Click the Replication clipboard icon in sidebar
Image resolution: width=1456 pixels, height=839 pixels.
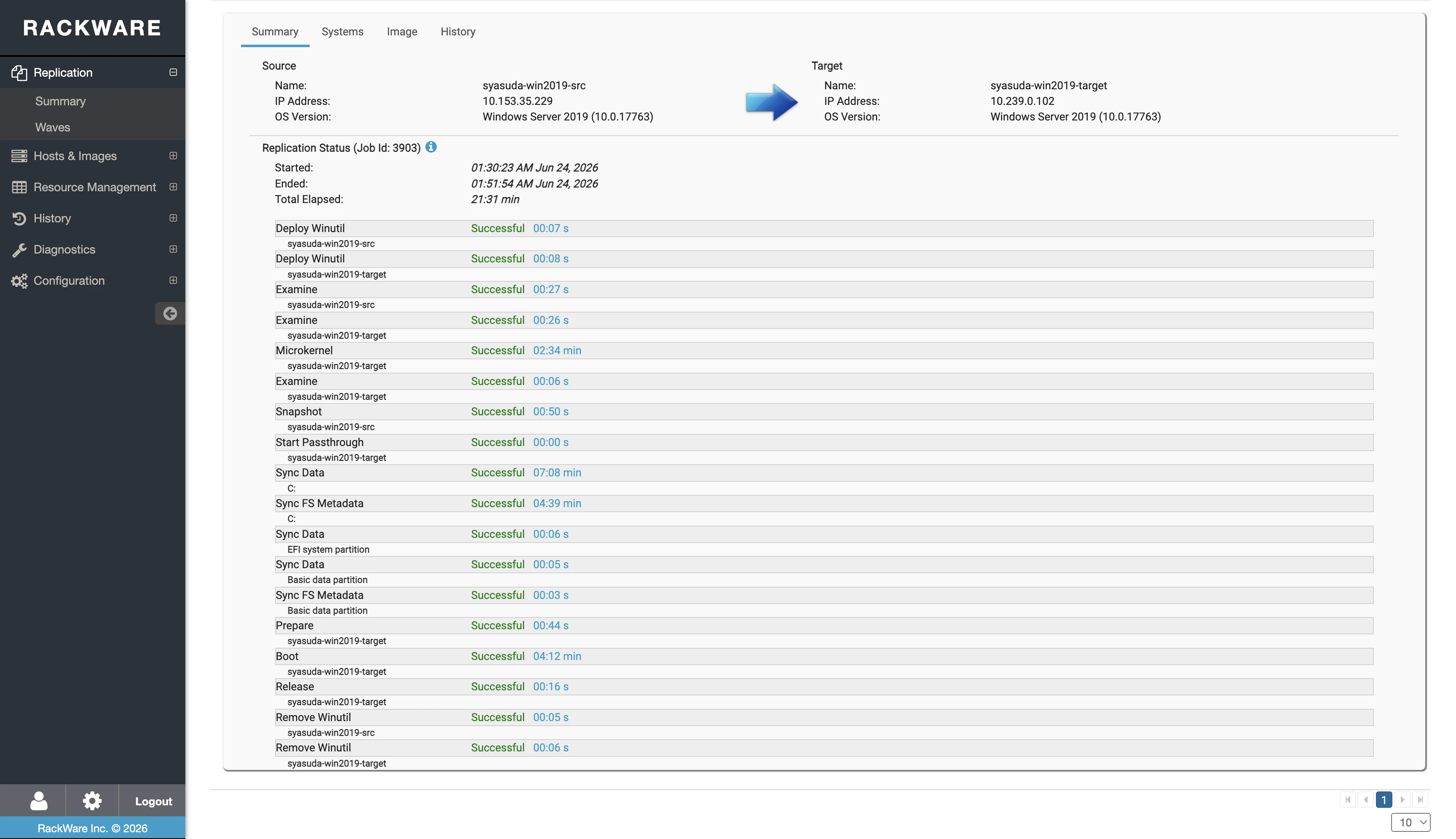19,72
